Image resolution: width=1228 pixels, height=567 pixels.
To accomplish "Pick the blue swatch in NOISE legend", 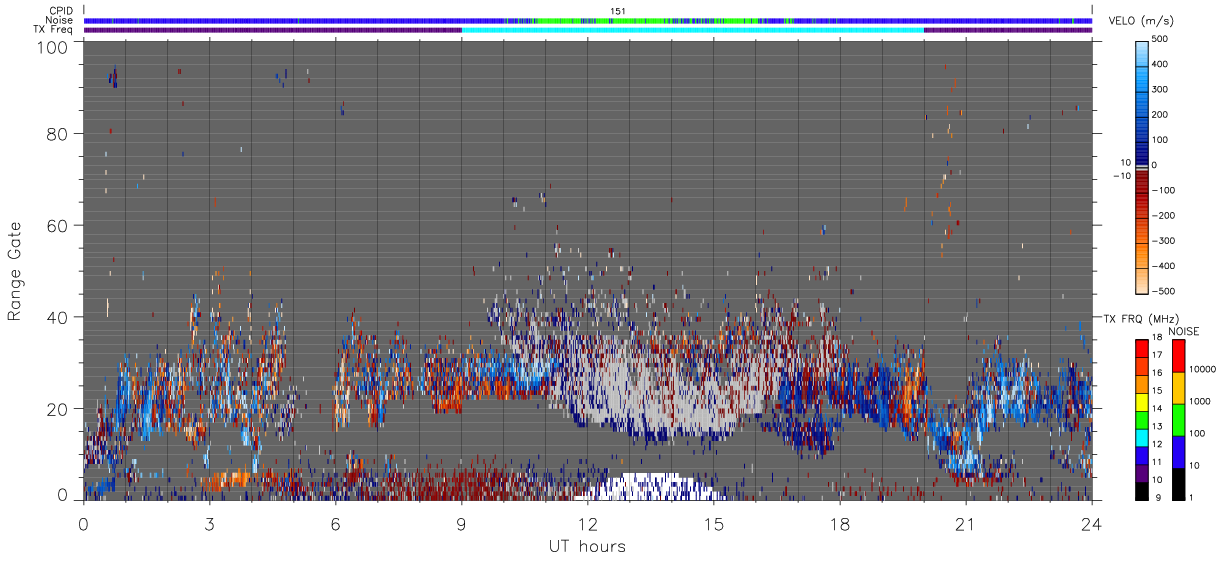I will coord(1177,450).
